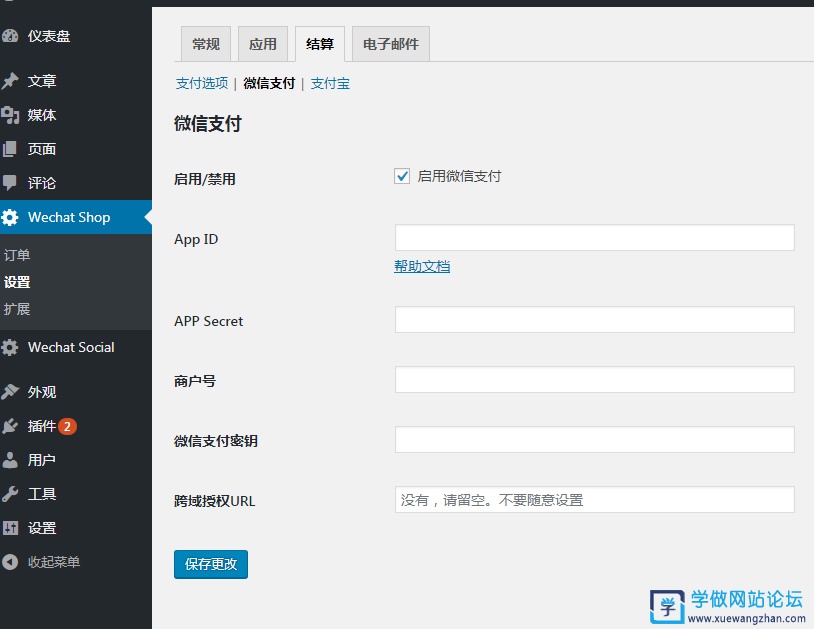The image size is (814, 629).
Task: Collapse the sidebar via 收起菜单
Action: click(x=45, y=562)
